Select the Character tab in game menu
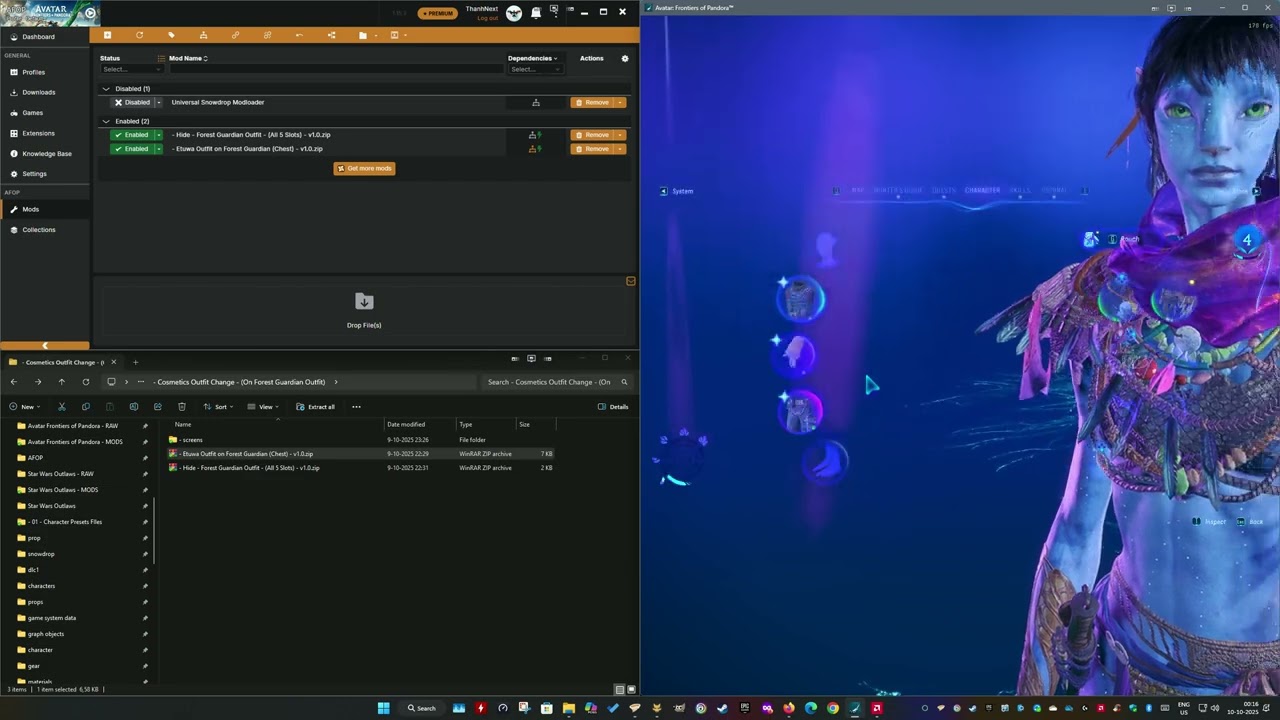This screenshot has height=720, width=1280. coord(982,190)
